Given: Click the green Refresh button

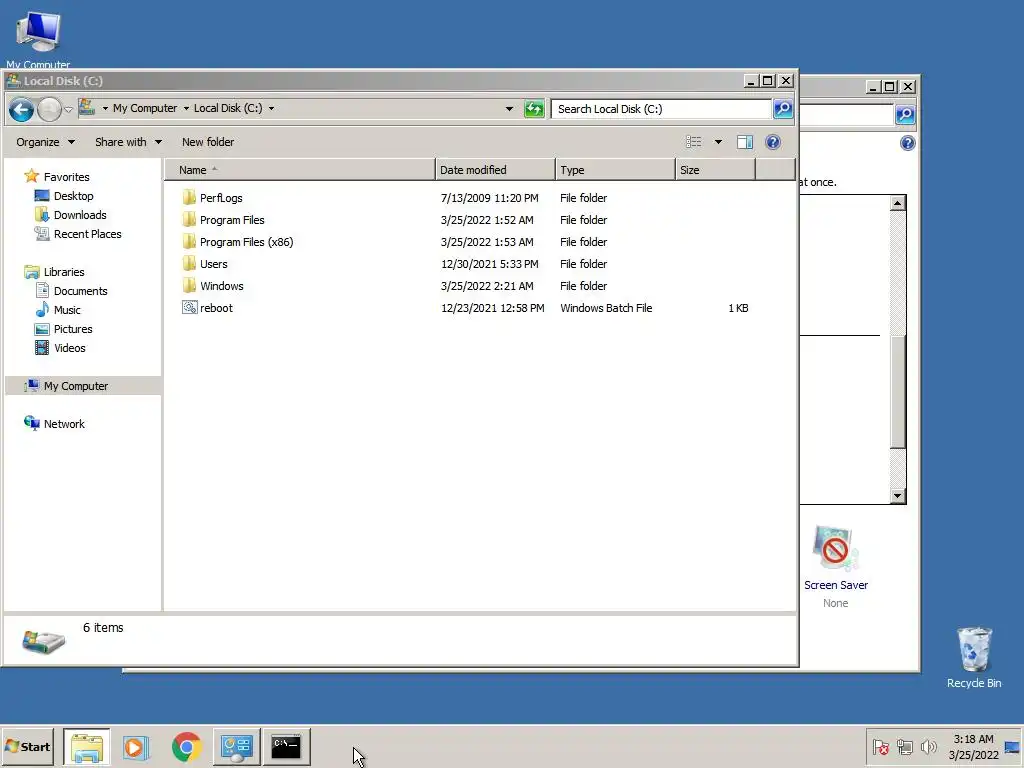Looking at the screenshot, I should point(534,109).
